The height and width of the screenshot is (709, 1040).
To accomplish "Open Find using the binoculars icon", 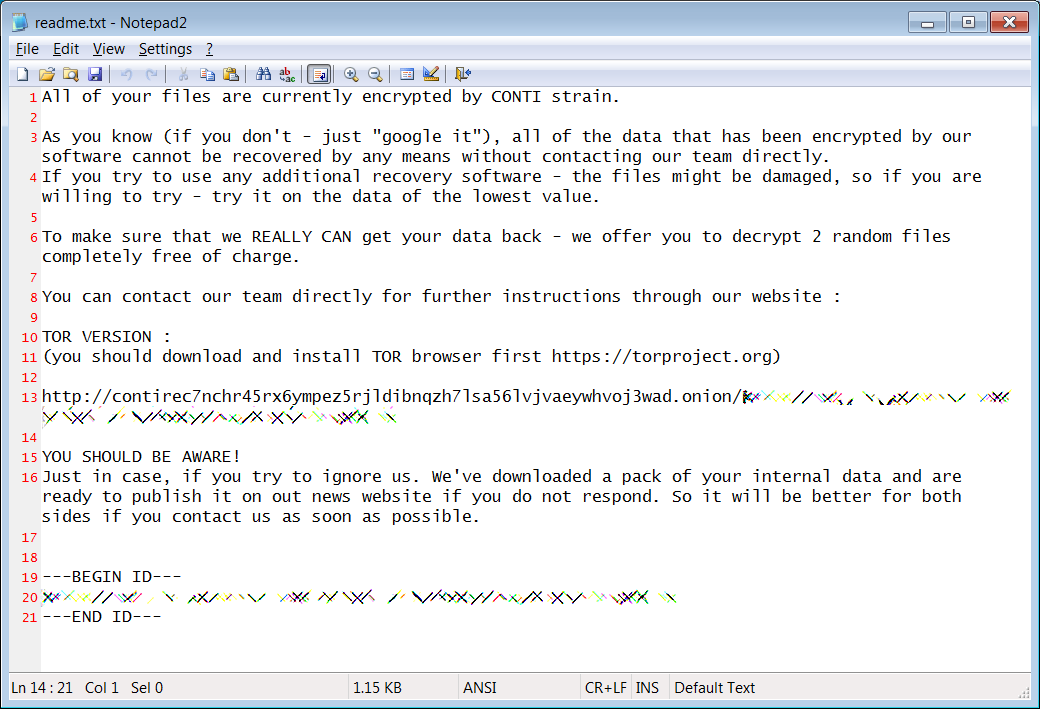I will (x=263, y=74).
